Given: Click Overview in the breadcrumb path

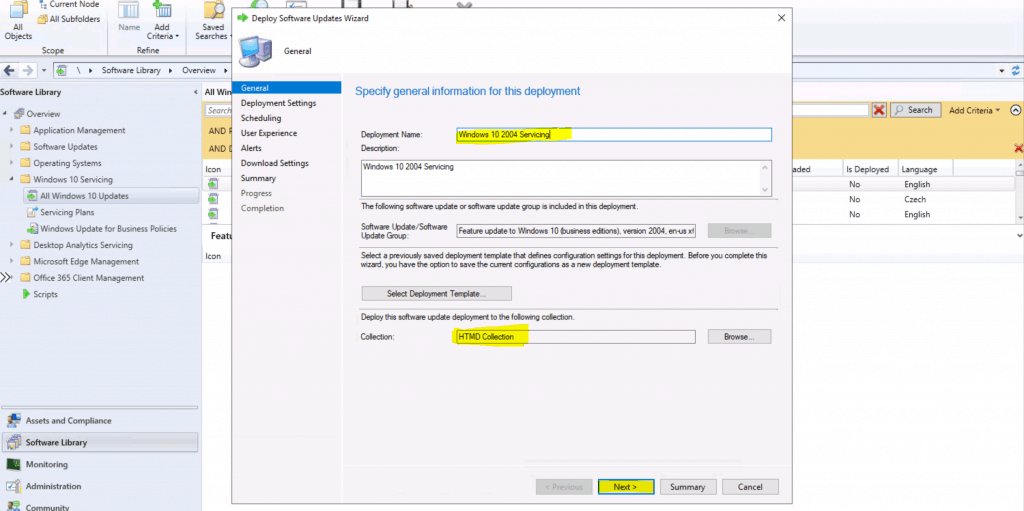Looking at the screenshot, I should point(199,70).
